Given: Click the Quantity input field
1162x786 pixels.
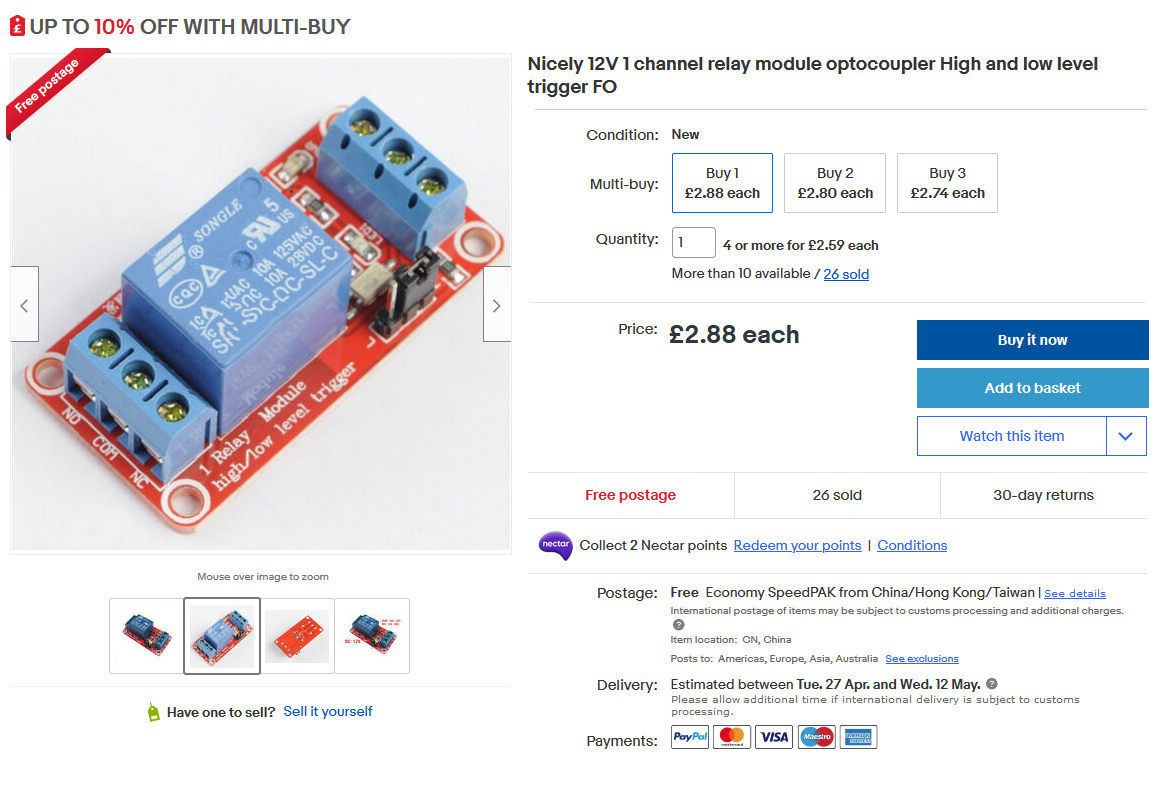Looking at the screenshot, I should [694, 242].
